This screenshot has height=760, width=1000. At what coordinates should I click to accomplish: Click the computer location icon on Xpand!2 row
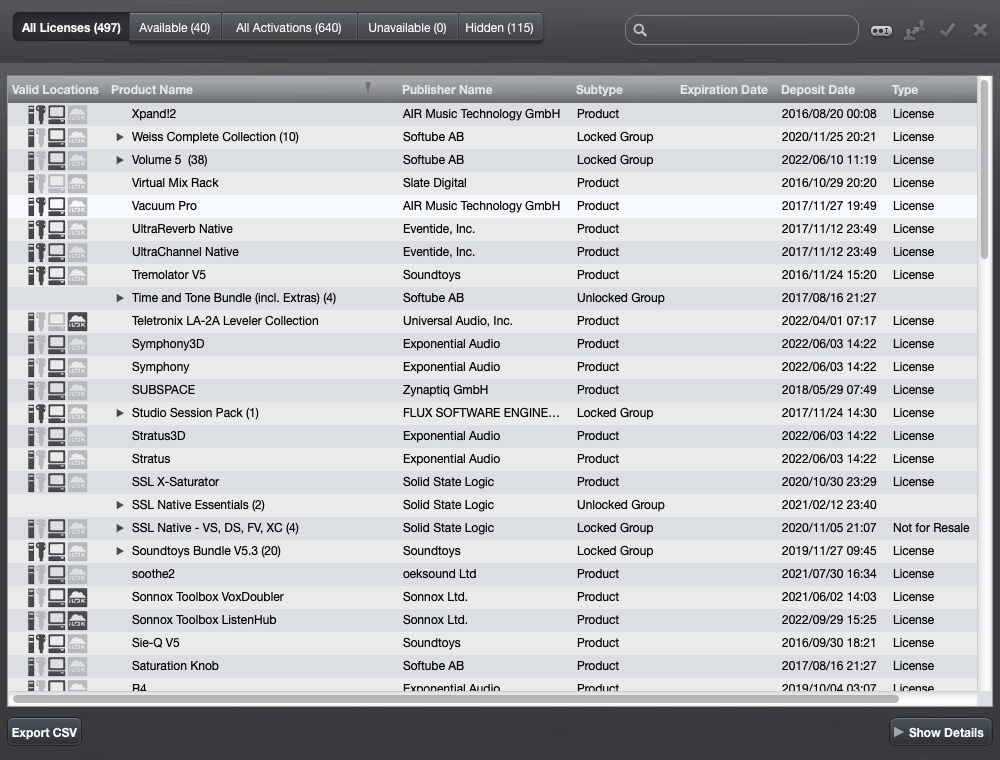[57, 115]
